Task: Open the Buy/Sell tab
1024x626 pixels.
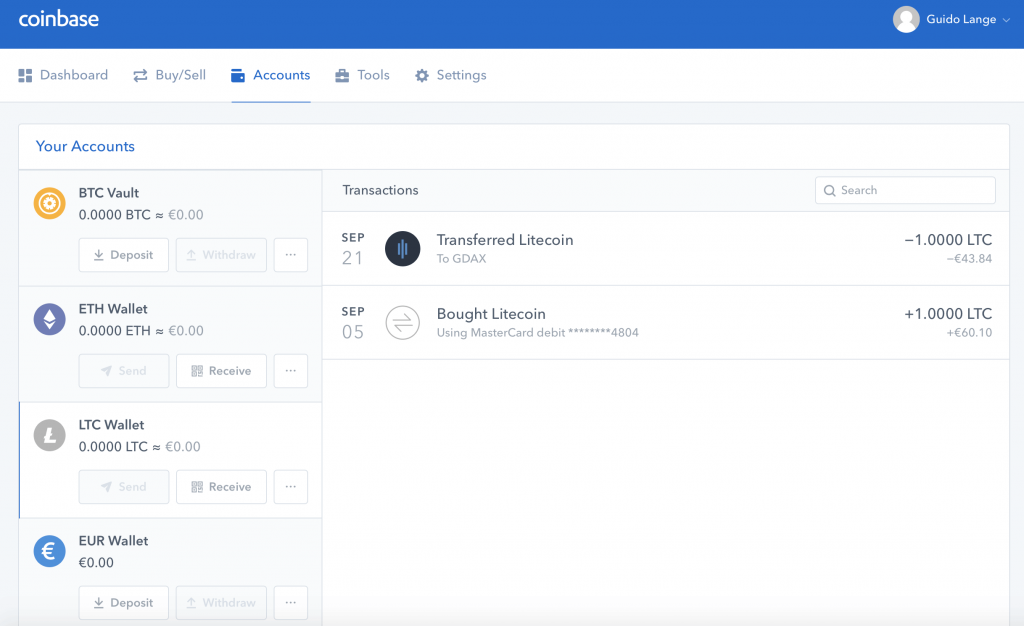Action: tap(169, 75)
